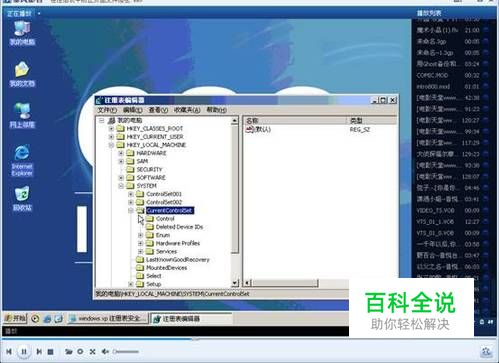The image size is (499, 363).
Task: Expand the ControlSet002 key
Action: (x=131, y=202)
